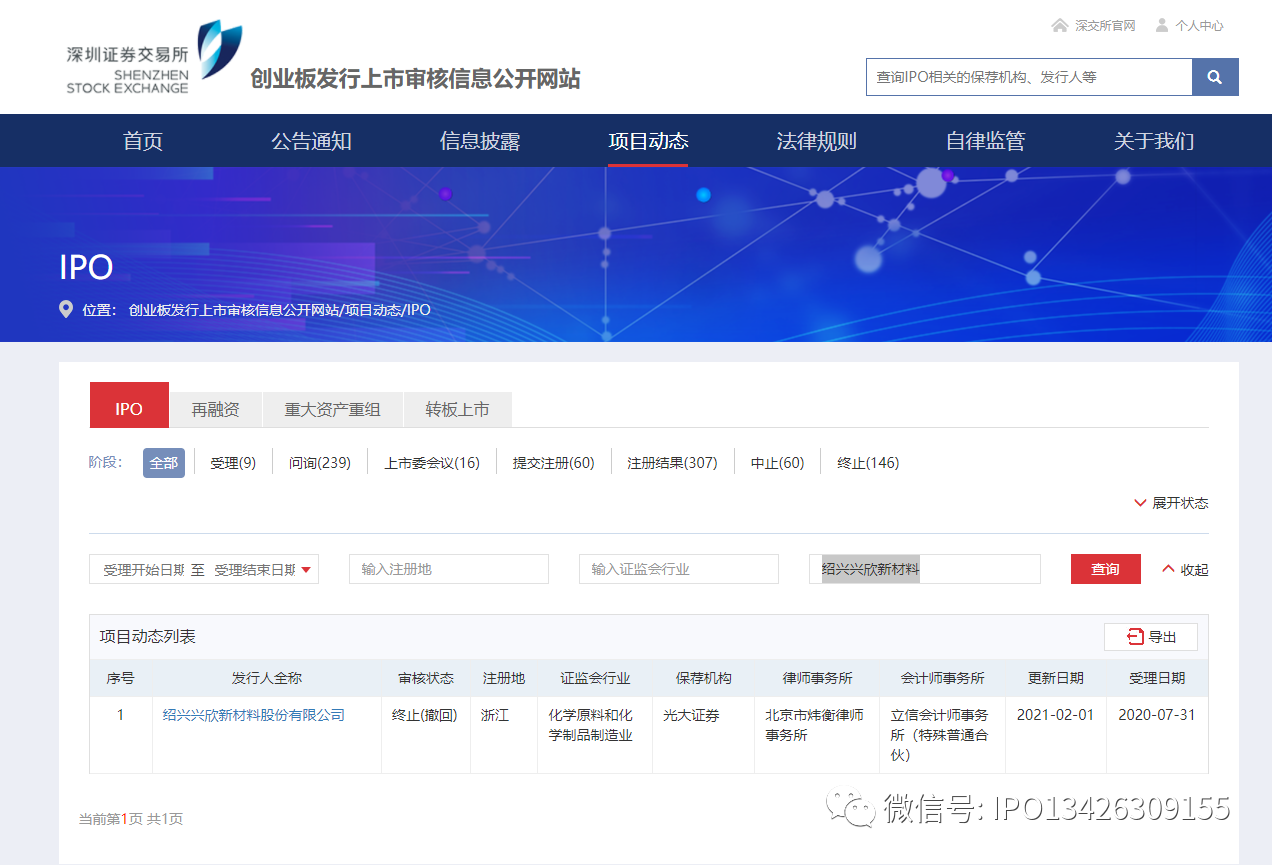The image size is (1272, 865).
Task: Switch to 重大资产重组 tab
Action: pyautogui.click(x=333, y=410)
